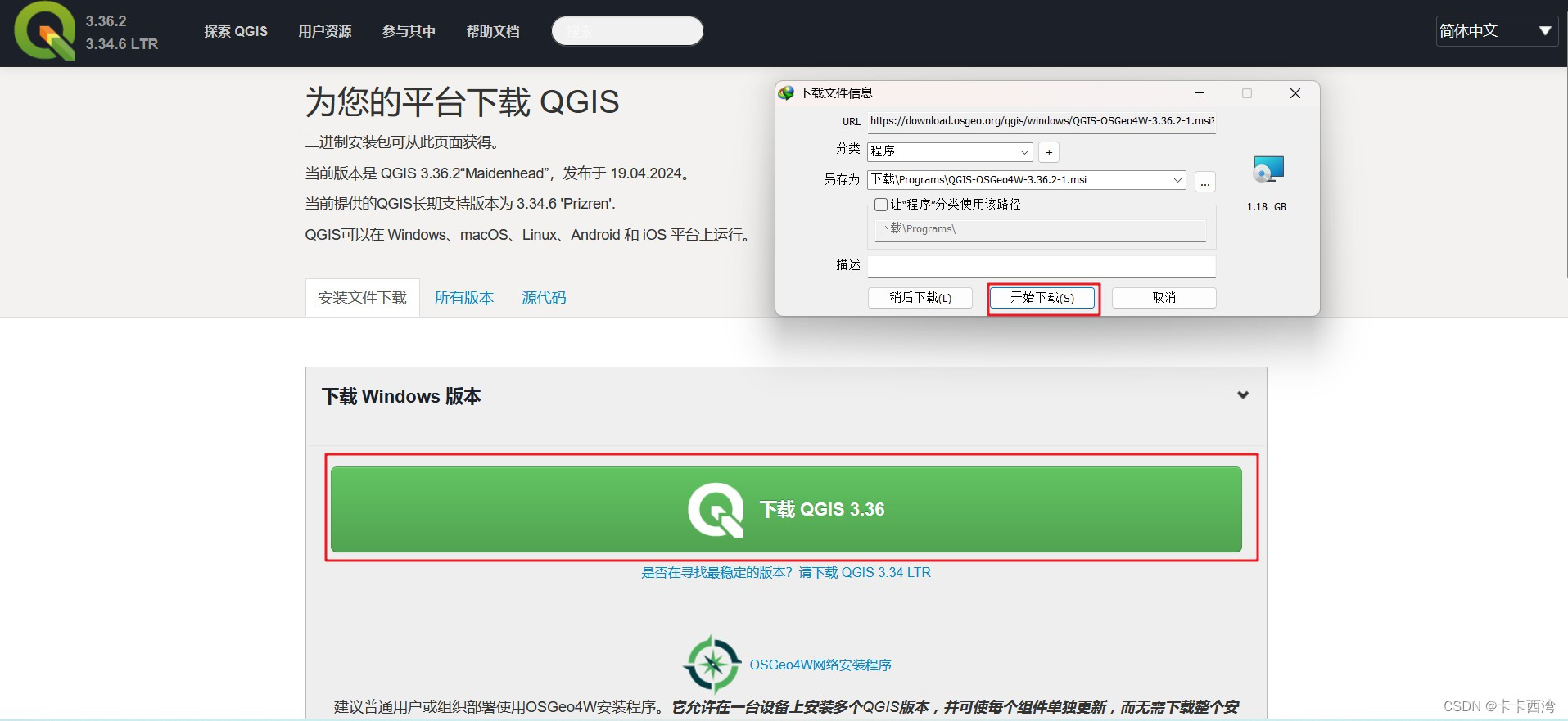The height and width of the screenshot is (721, 1568).
Task: Click the browse "..." button for save path
Action: tap(1205, 182)
